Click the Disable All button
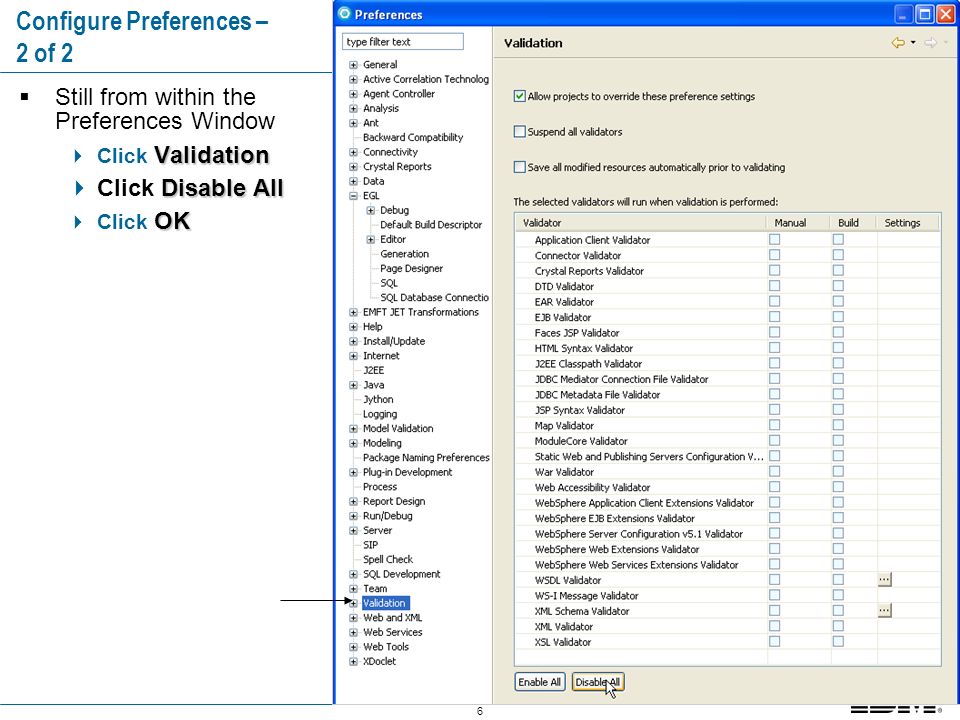This screenshot has width=960, height=720. click(598, 682)
